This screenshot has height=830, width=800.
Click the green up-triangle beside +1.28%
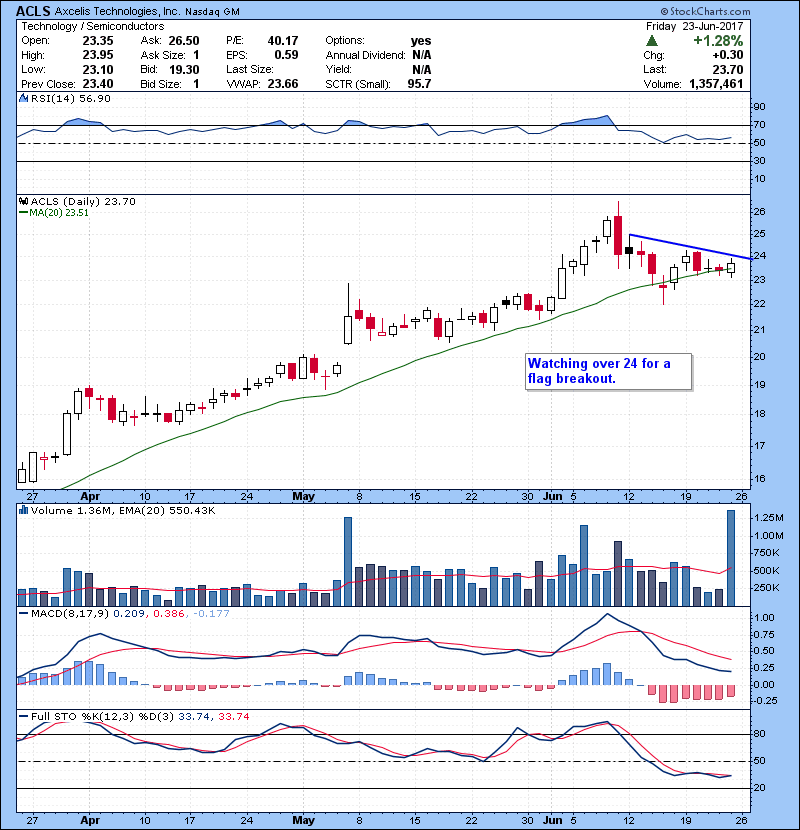(652, 41)
